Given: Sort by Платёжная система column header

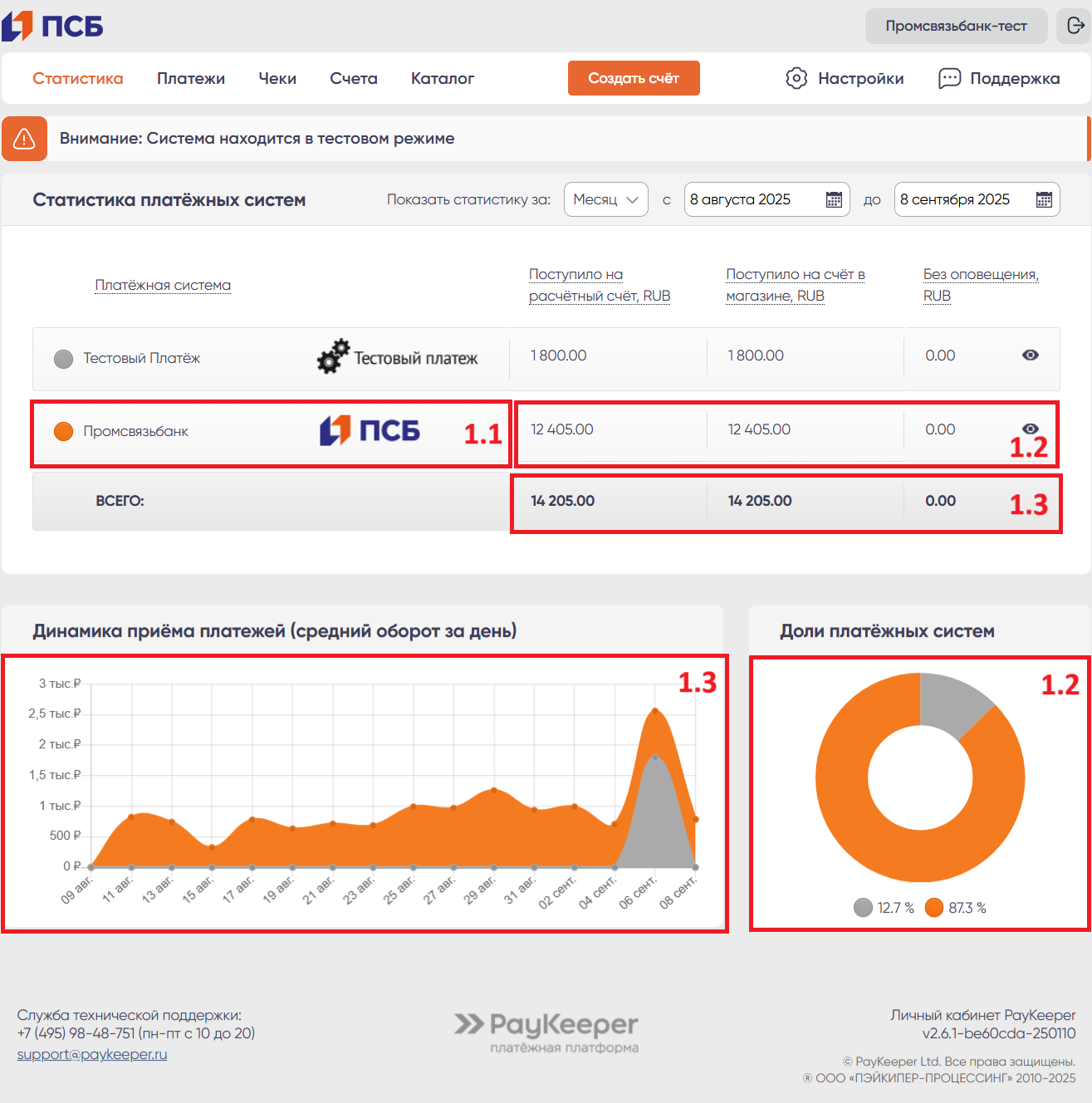Looking at the screenshot, I should click(163, 285).
